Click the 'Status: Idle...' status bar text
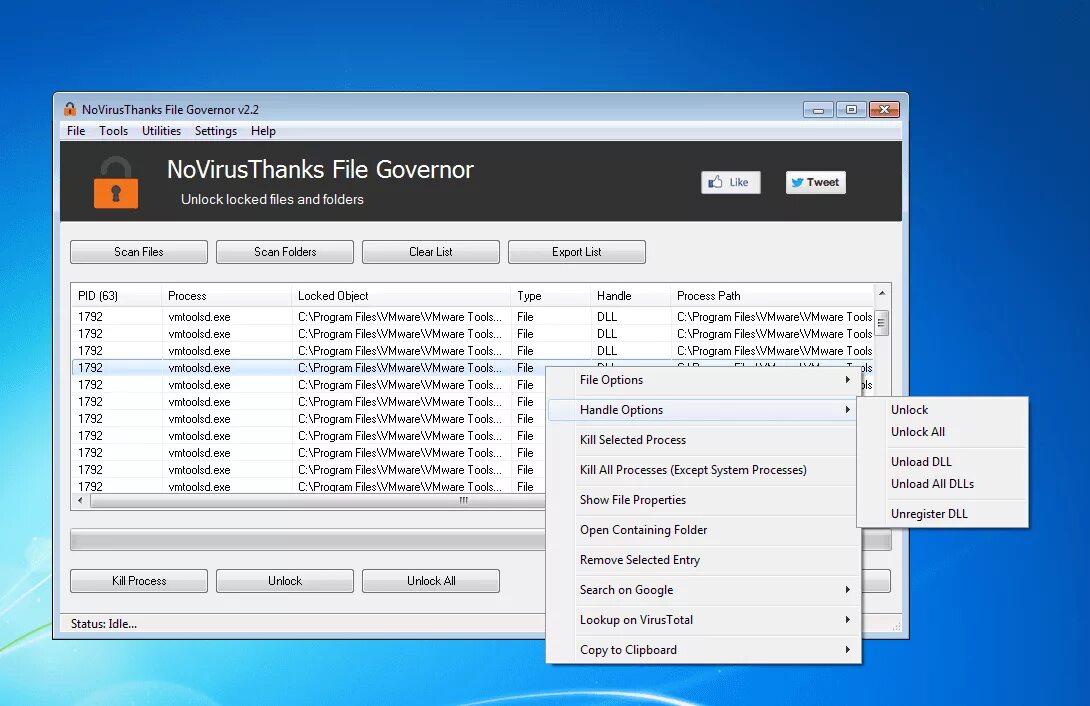Image resolution: width=1090 pixels, height=706 pixels. click(104, 624)
